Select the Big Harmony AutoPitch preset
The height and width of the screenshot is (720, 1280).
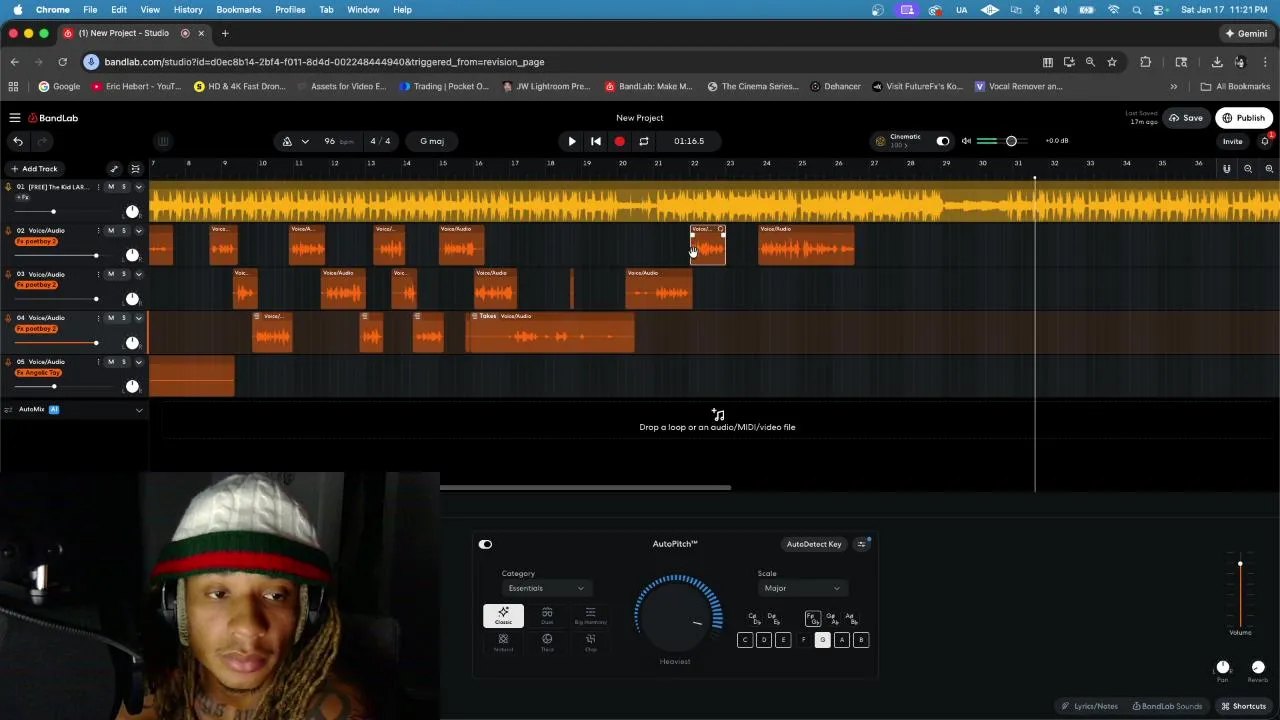(x=590, y=616)
